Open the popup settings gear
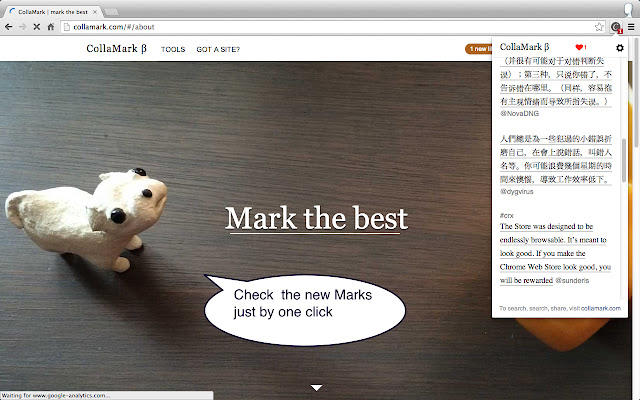This screenshot has width=640, height=400. (x=620, y=48)
